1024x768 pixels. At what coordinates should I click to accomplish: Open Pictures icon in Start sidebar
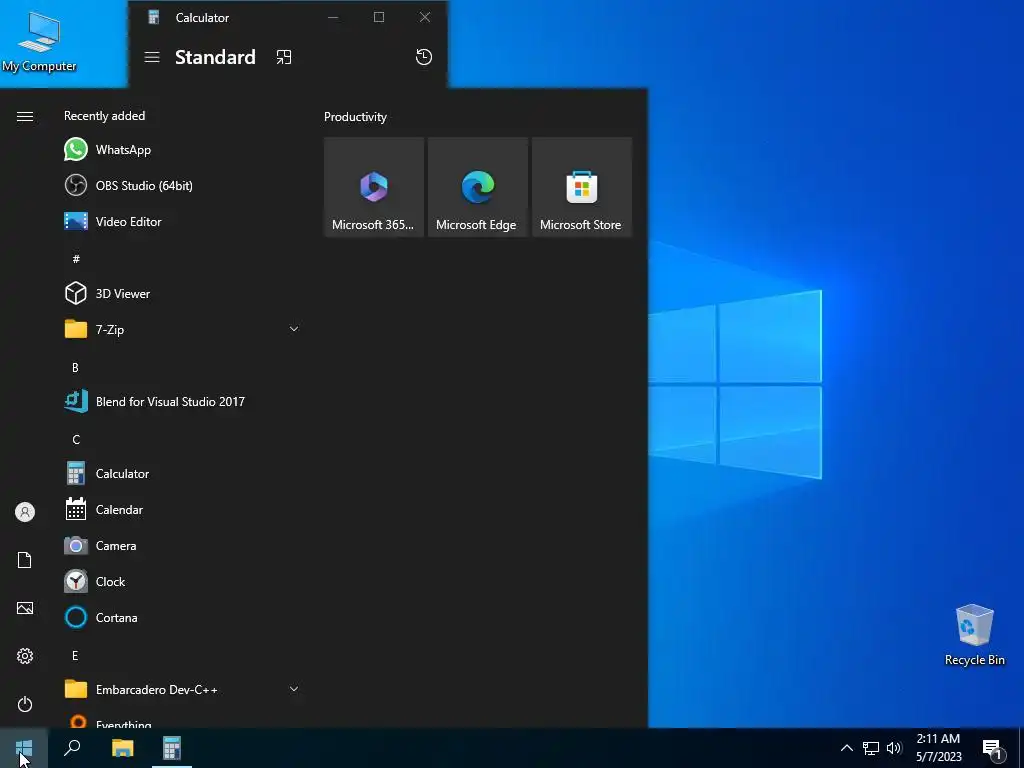(25, 608)
